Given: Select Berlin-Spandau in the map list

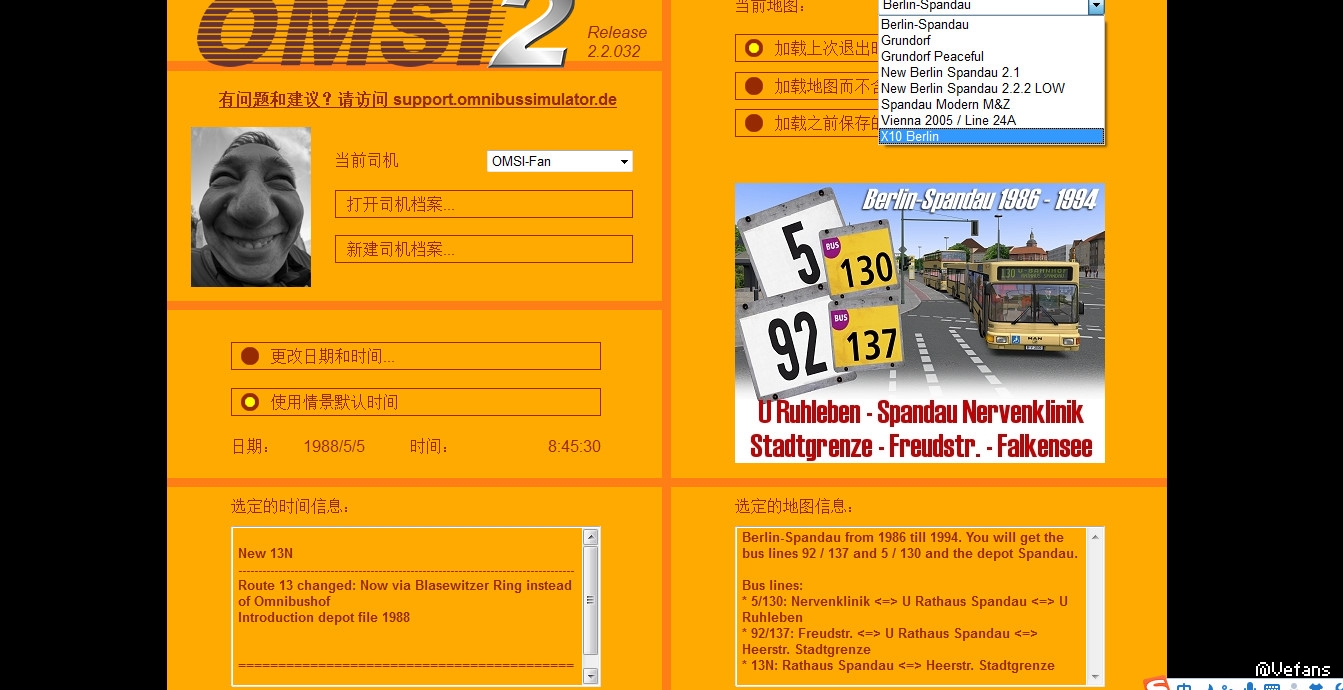Looking at the screenshot, I should click(x=991, y=24).
